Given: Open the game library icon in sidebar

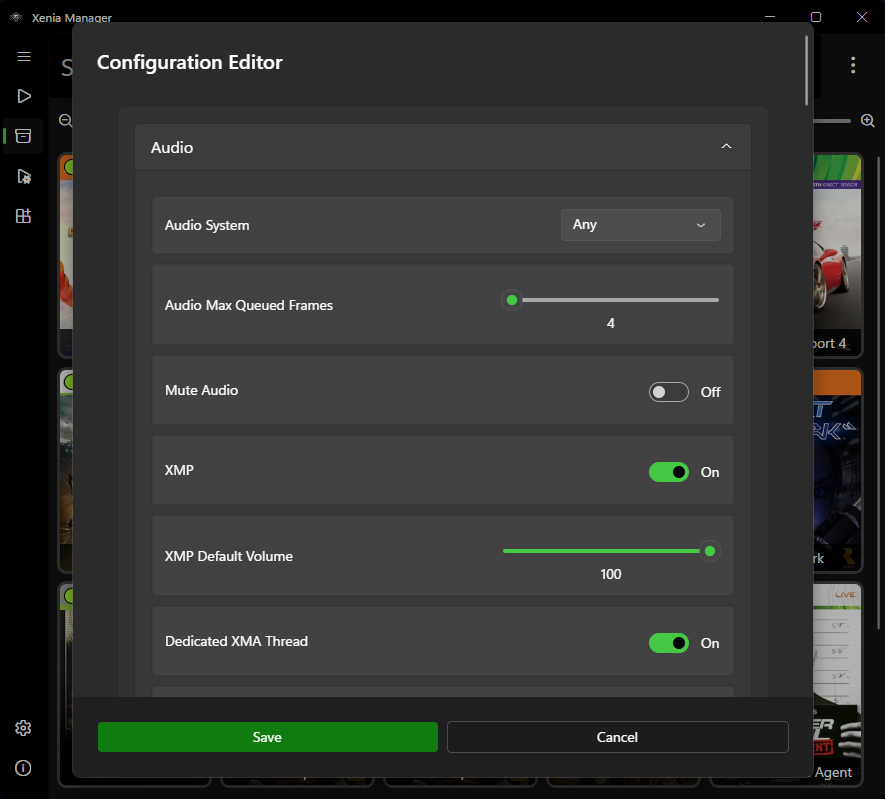Looking at the screenshot, I should 23,136.
